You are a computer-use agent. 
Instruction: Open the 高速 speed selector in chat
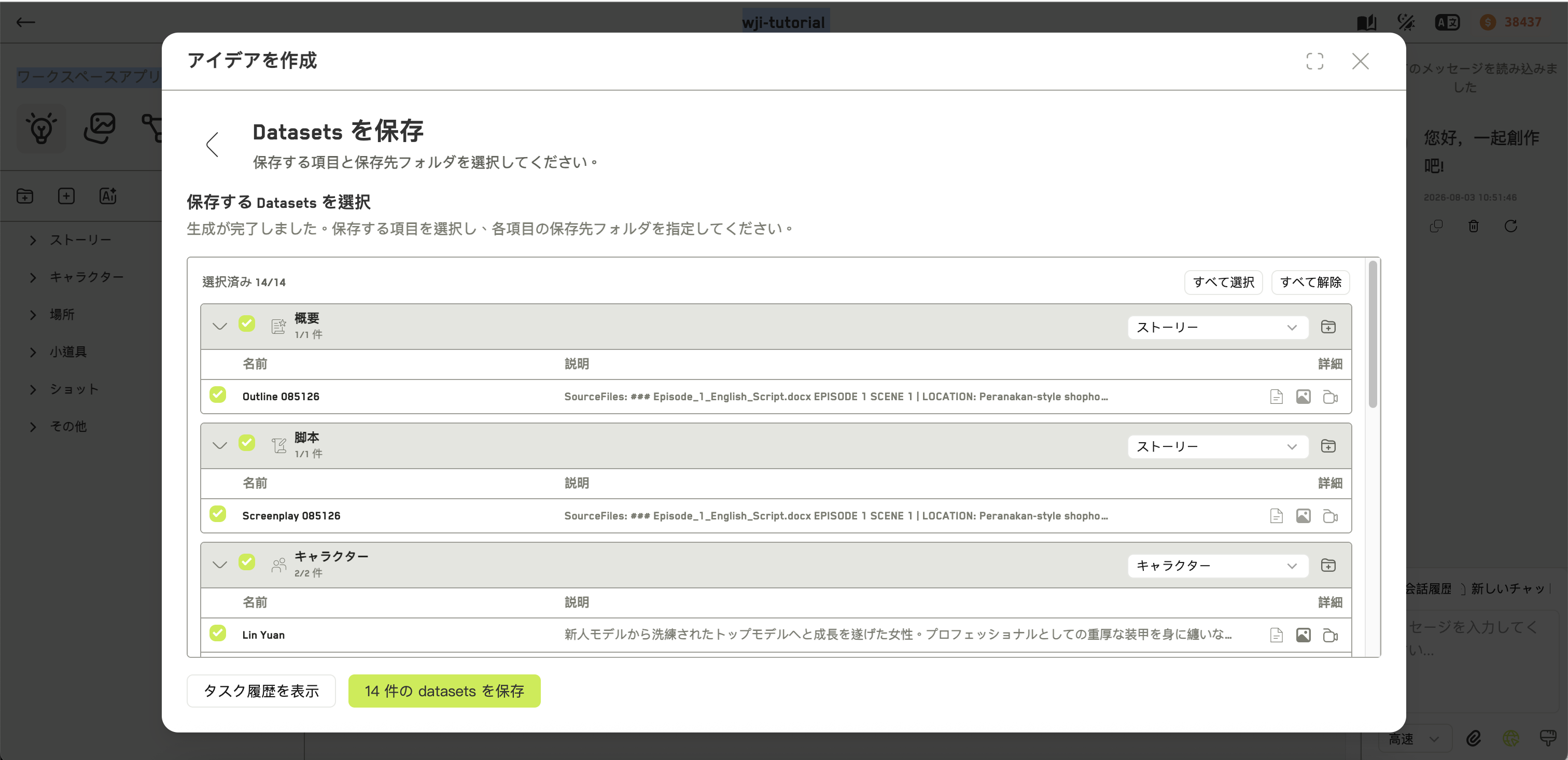coord(1415,739)
